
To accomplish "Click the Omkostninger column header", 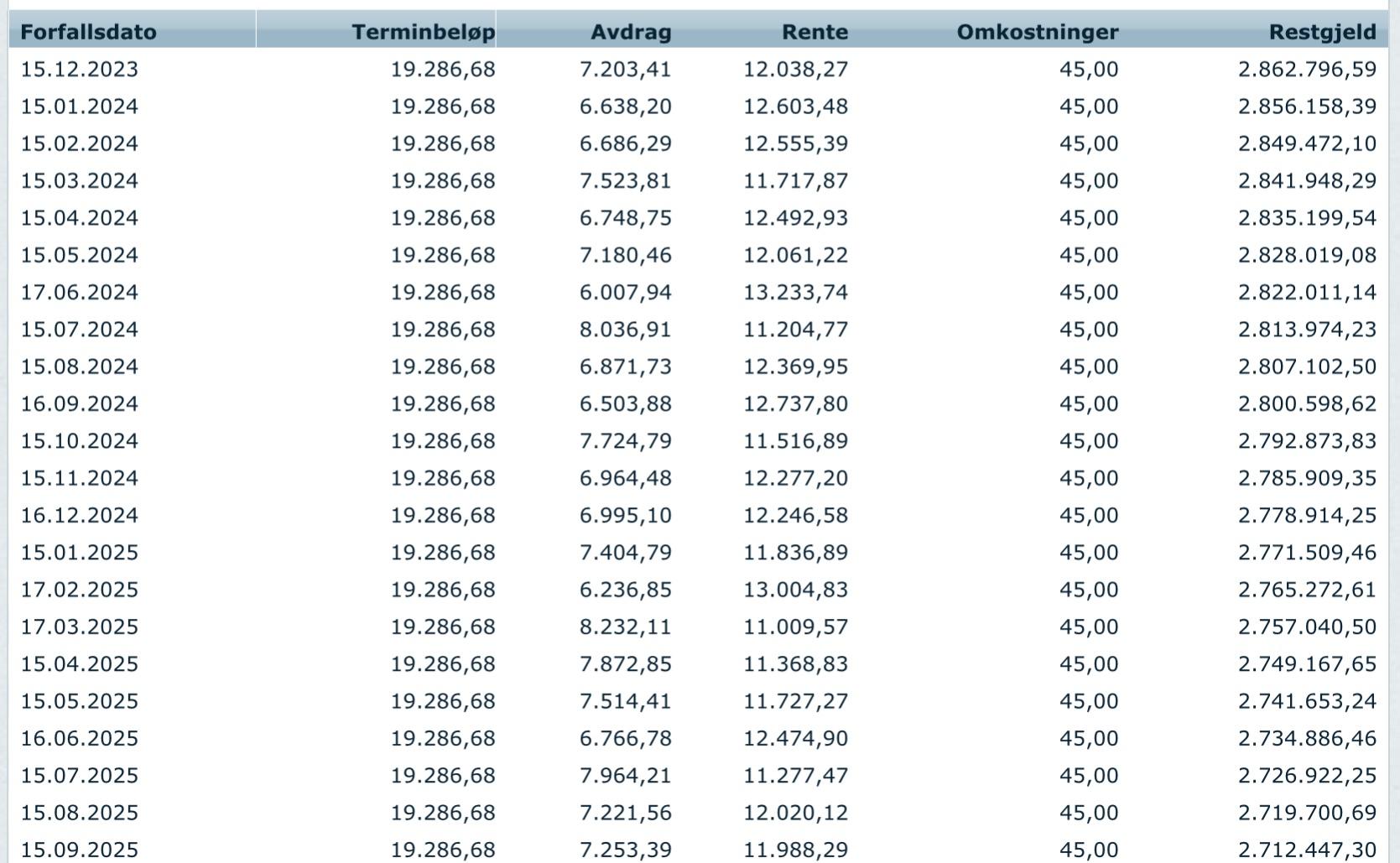I will (1037, 32).
